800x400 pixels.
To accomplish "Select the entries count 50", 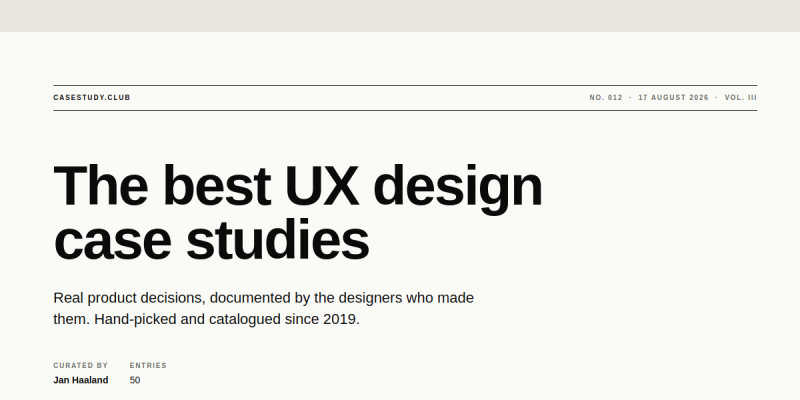I will tap(135, 380).
